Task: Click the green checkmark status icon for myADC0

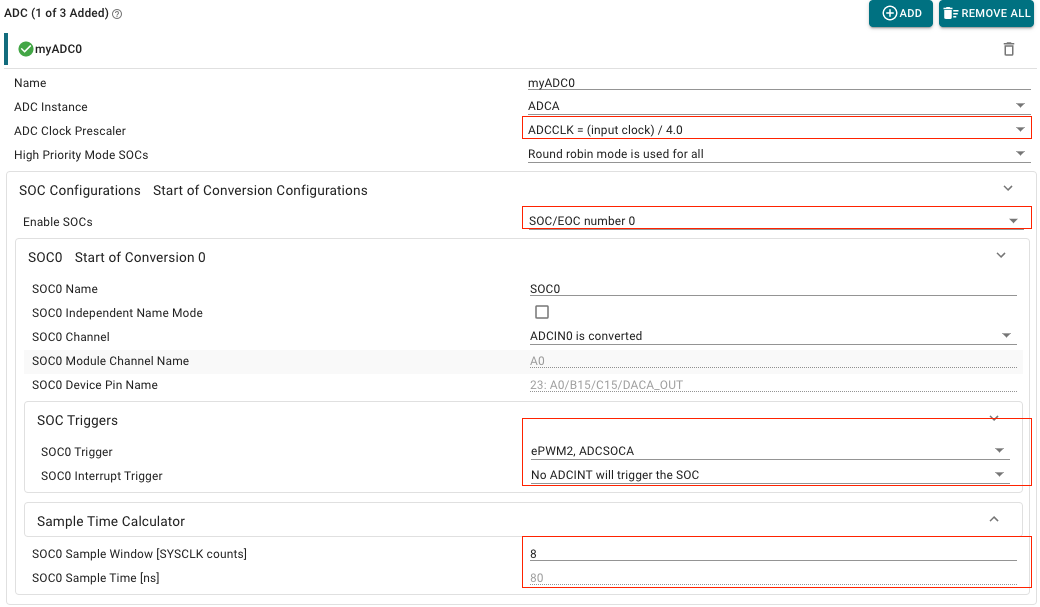Action: point(26,49)
